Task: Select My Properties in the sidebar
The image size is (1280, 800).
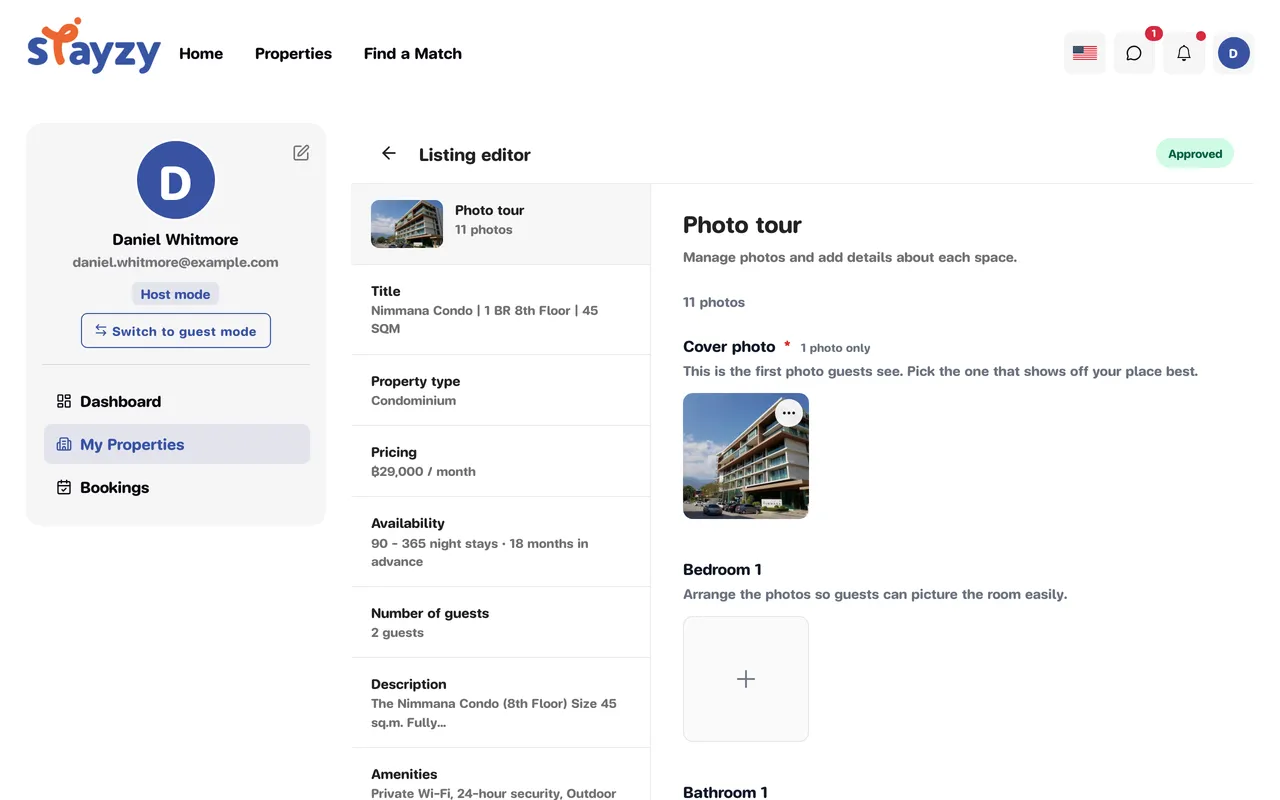Action: [x=177, y=444]
